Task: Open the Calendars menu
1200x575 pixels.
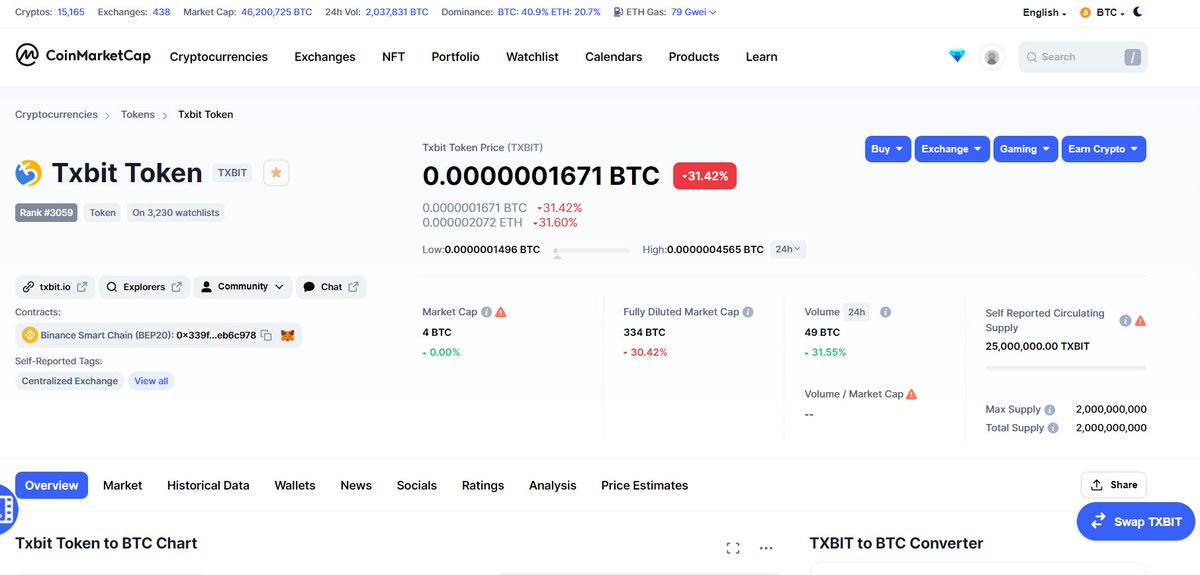Action: pyautogui.click(x=614, y=57)
